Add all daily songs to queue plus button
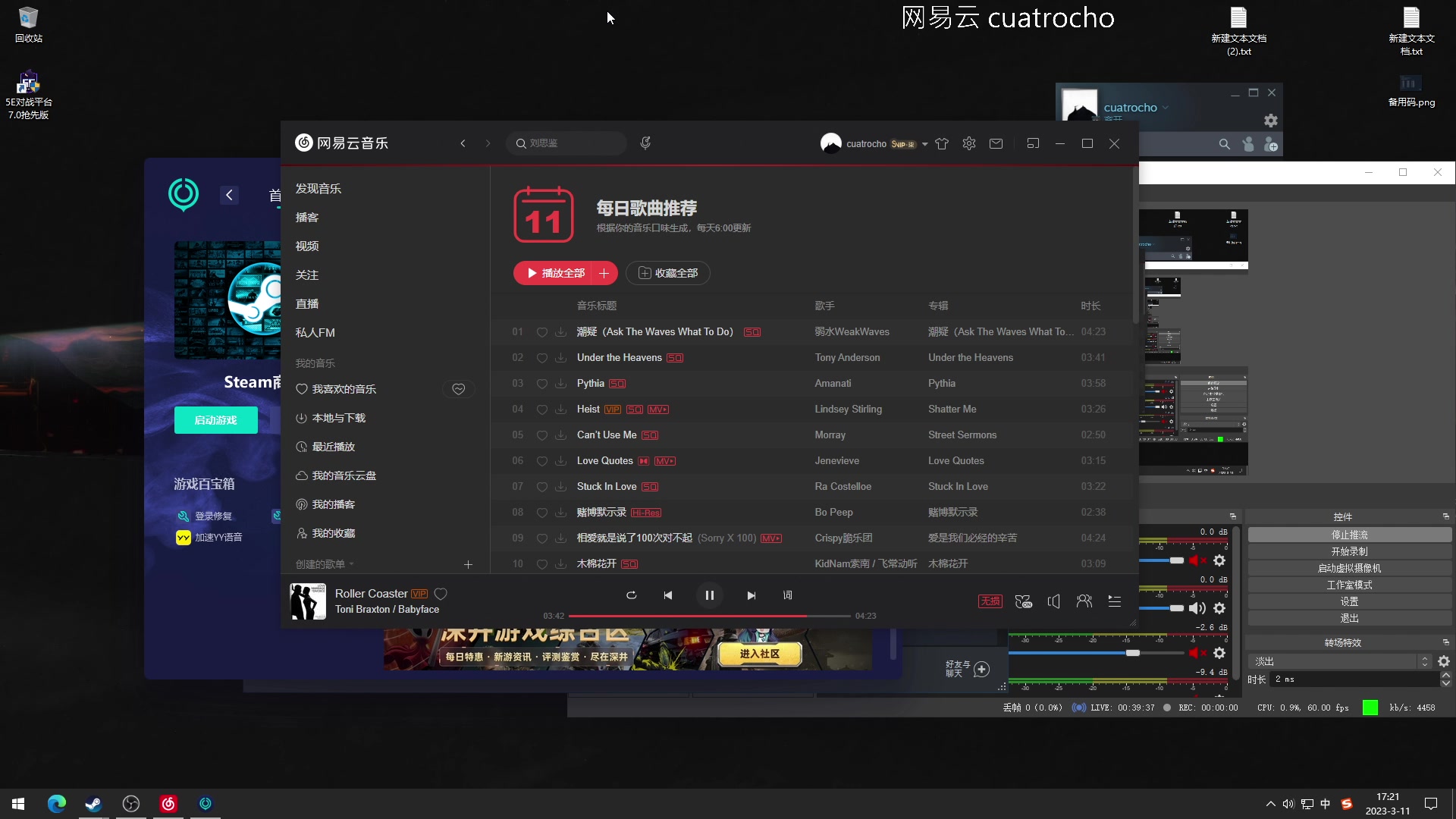1456x819 pixels. (x=604, y=273)
